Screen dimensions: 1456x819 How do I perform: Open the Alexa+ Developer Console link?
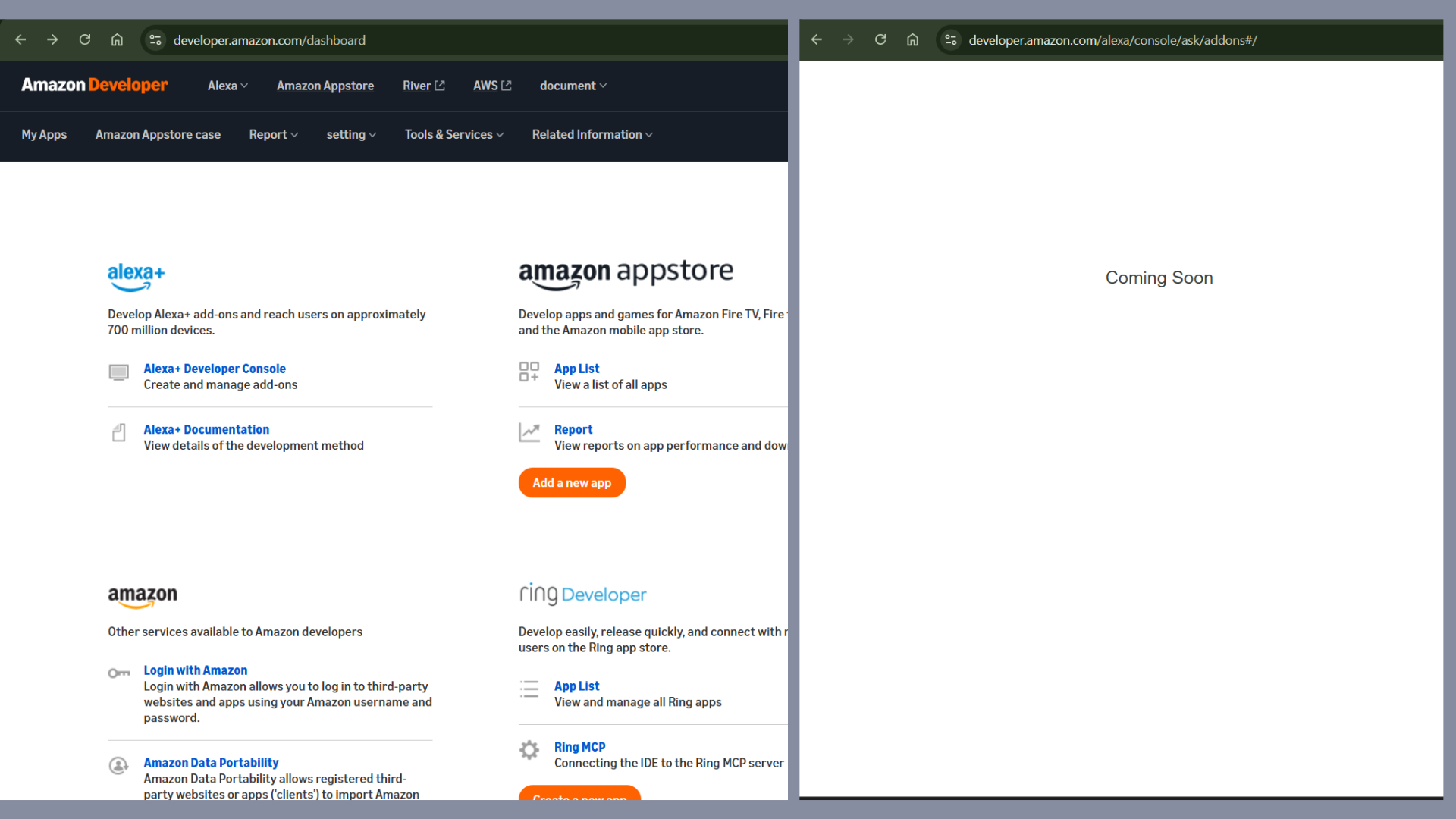[215, 369]
